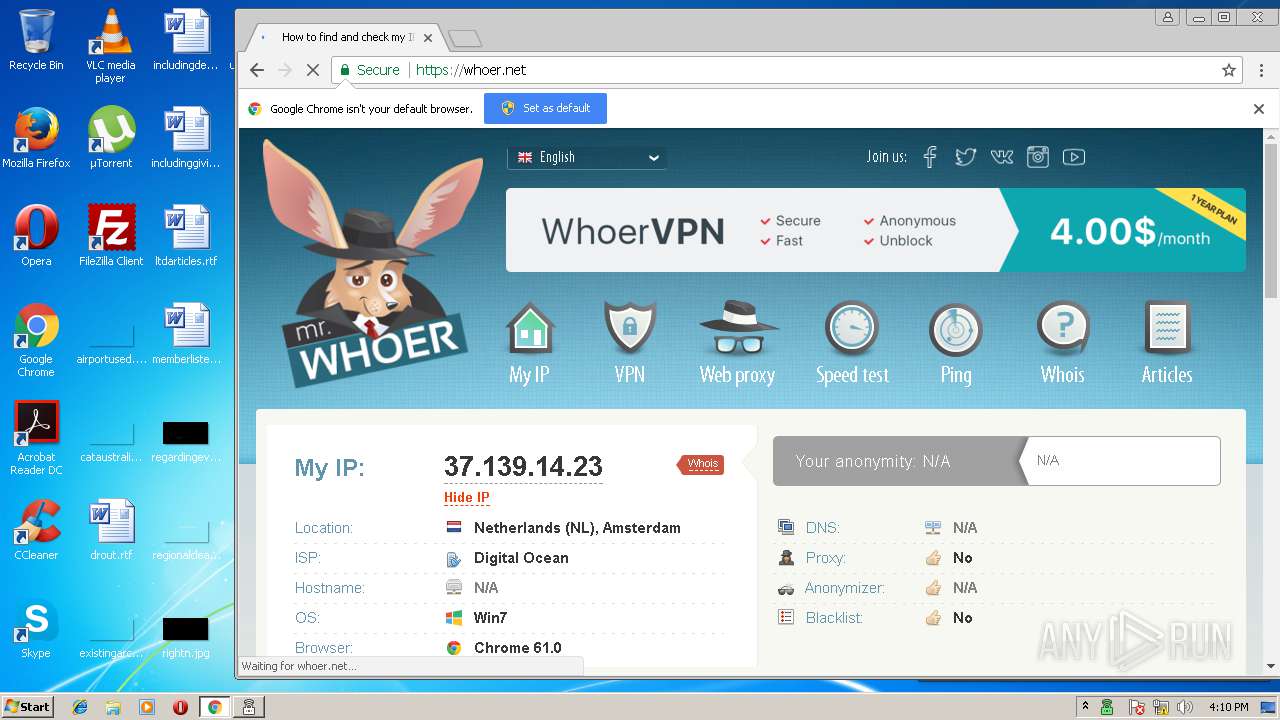The image size is (1280, 720).
Task: Open ltdarticles.rtf document on desktop
Action: (186, 235)
